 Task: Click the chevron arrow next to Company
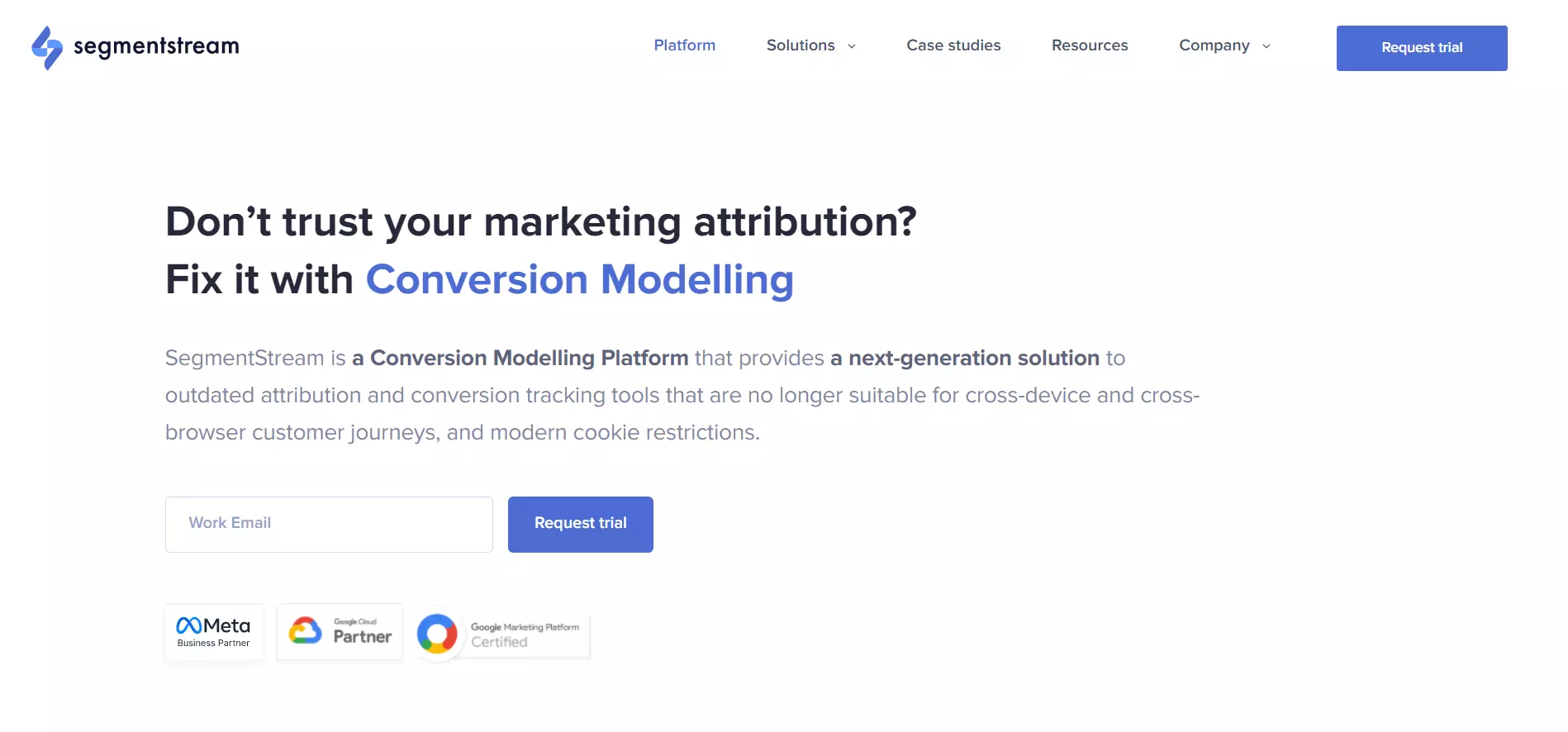(x=1266, y=47)
